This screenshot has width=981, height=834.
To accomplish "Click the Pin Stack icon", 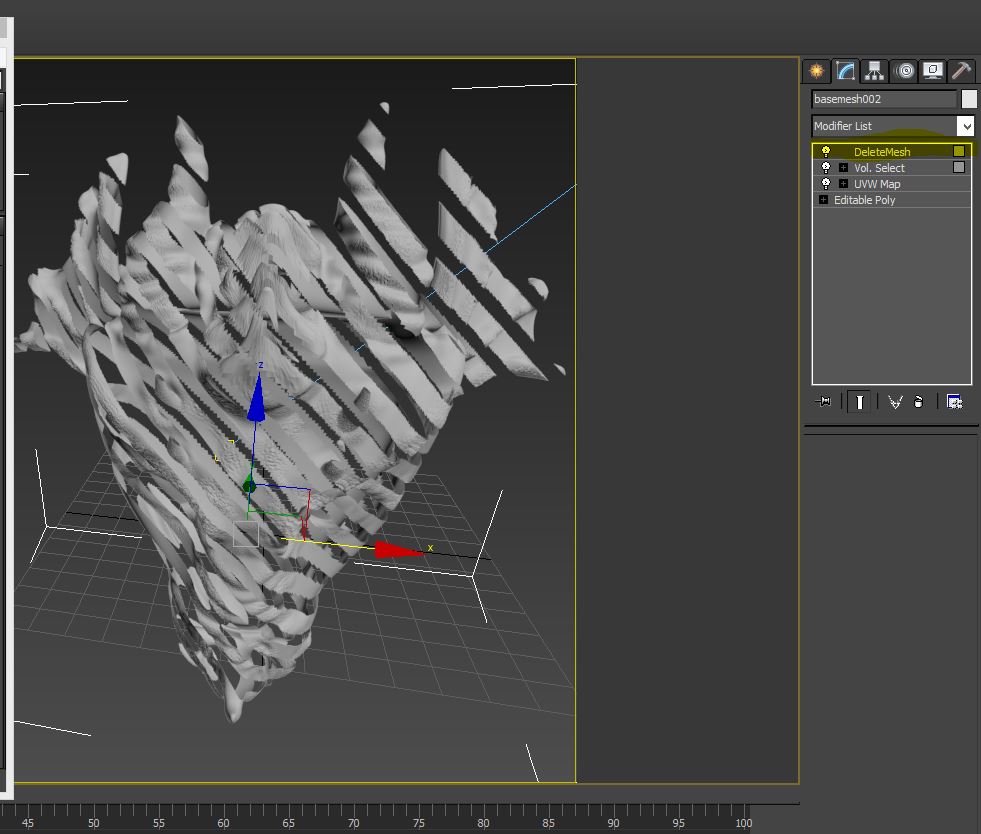I will click(823, 401).
